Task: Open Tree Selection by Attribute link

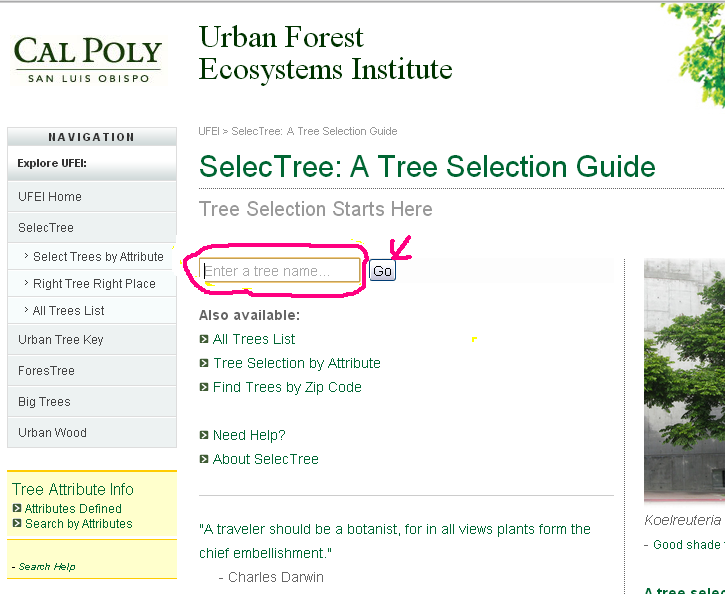Action: (296, 363)
